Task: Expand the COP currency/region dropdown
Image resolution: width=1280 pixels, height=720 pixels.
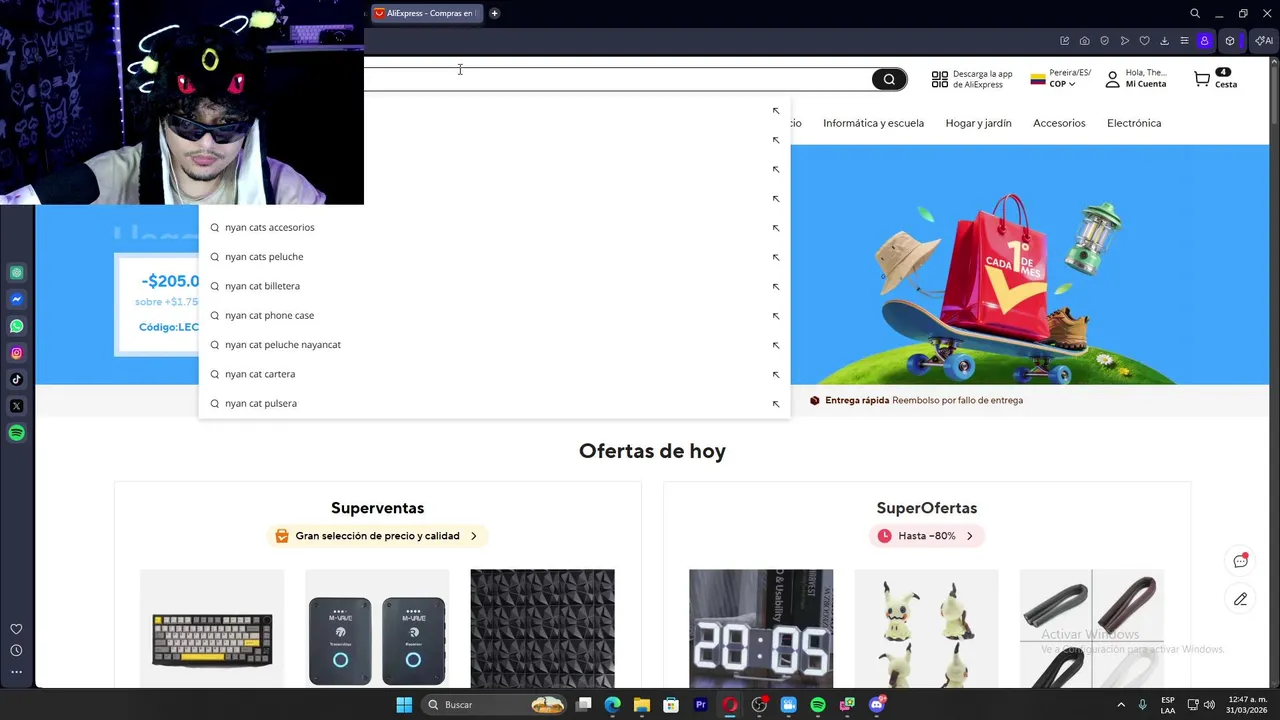Action: (x=1061, y=84)
